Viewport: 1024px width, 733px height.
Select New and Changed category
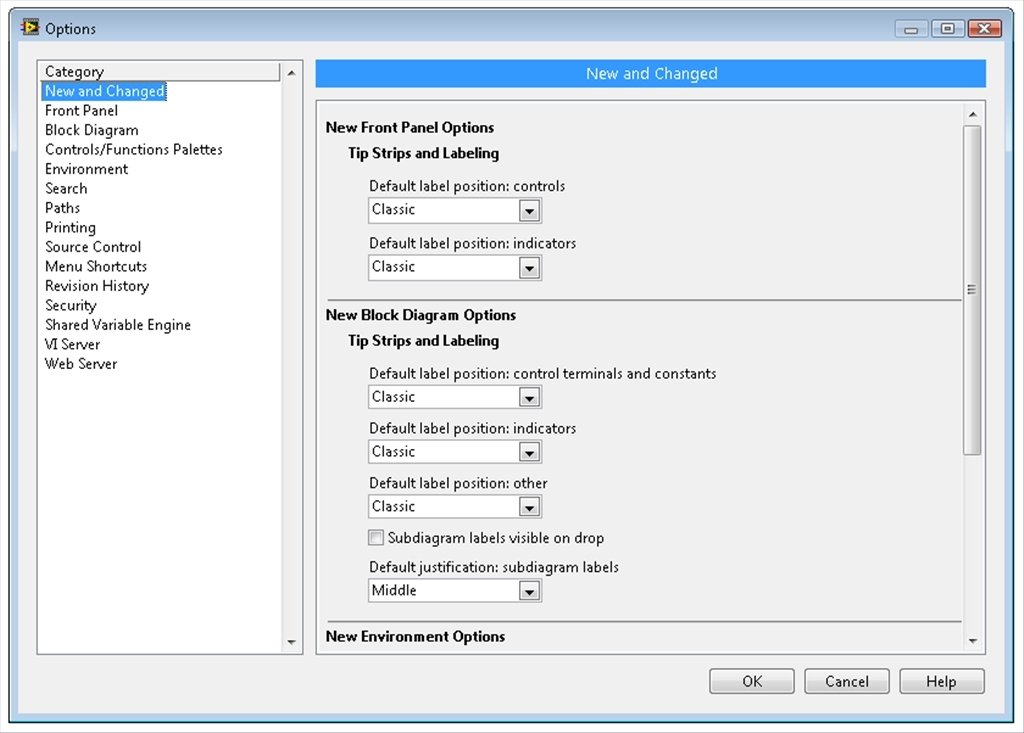(104, 91)
